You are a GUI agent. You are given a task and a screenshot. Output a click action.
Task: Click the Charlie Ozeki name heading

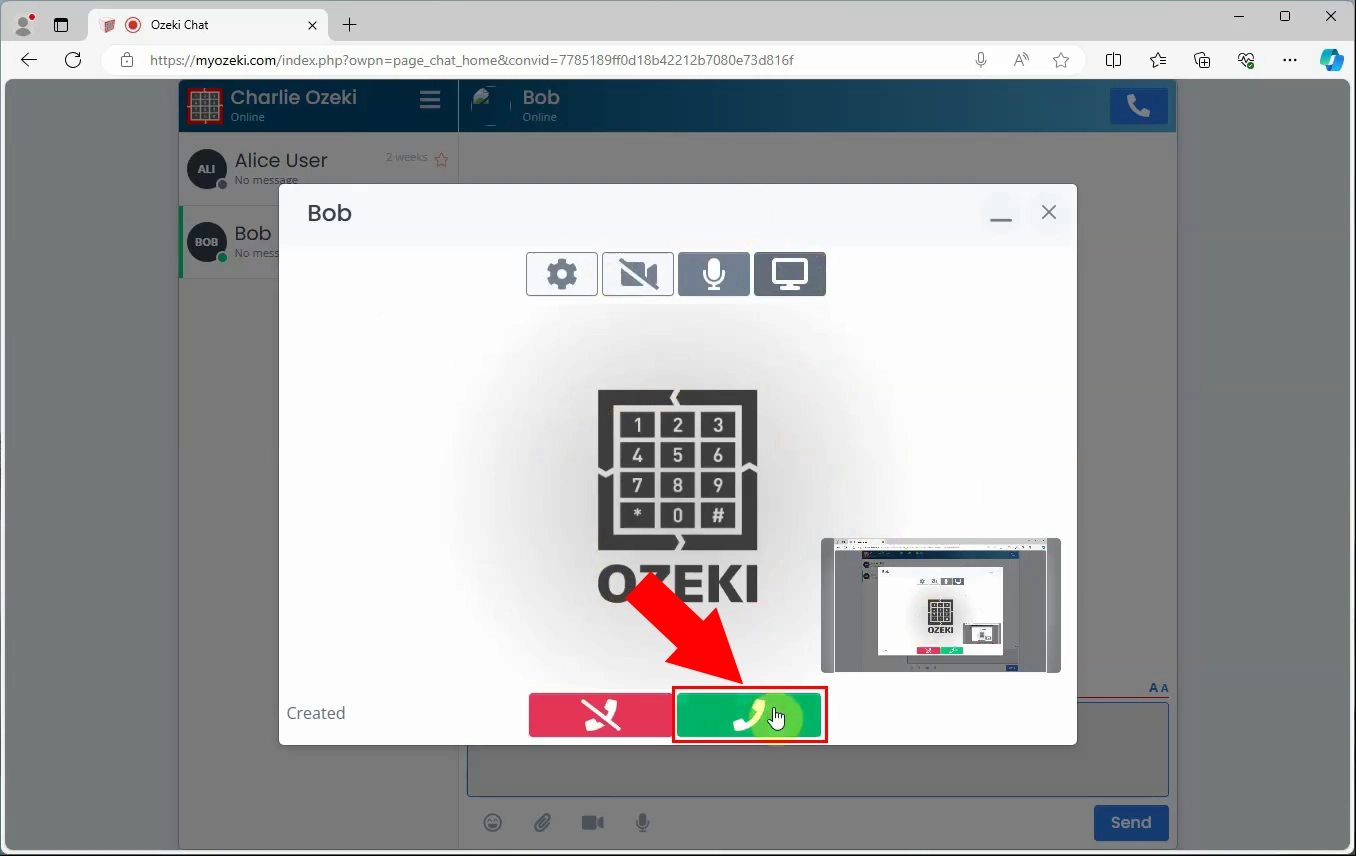293,97
